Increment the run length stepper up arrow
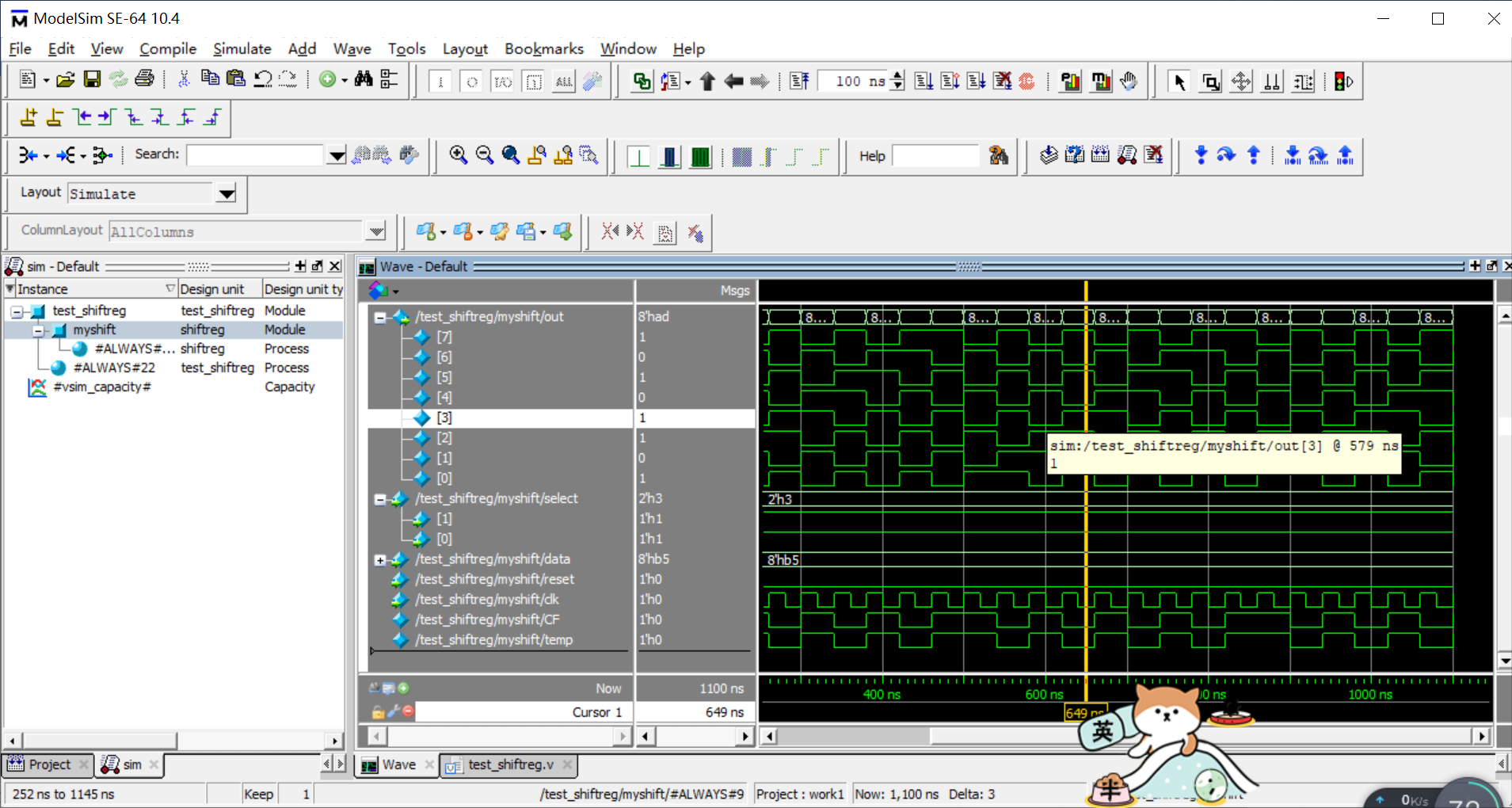The image size is (1512, 808). click(897, 76)
